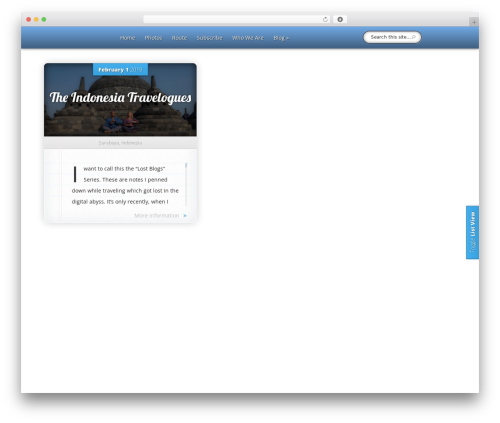Minimize the browser window with yellow button
The height and width of the screenshot is (423, 500).
tap(36, 19)
